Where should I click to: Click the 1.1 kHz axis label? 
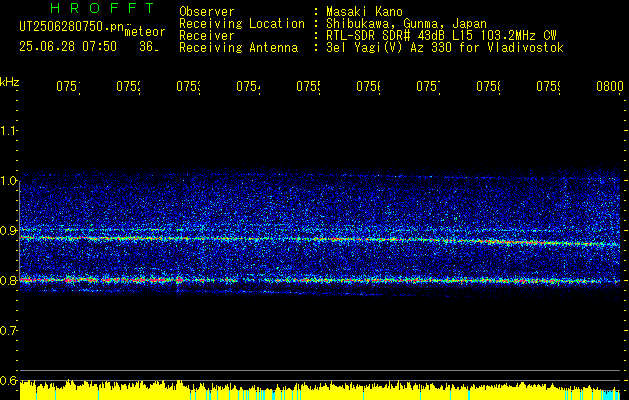(8, 131)
